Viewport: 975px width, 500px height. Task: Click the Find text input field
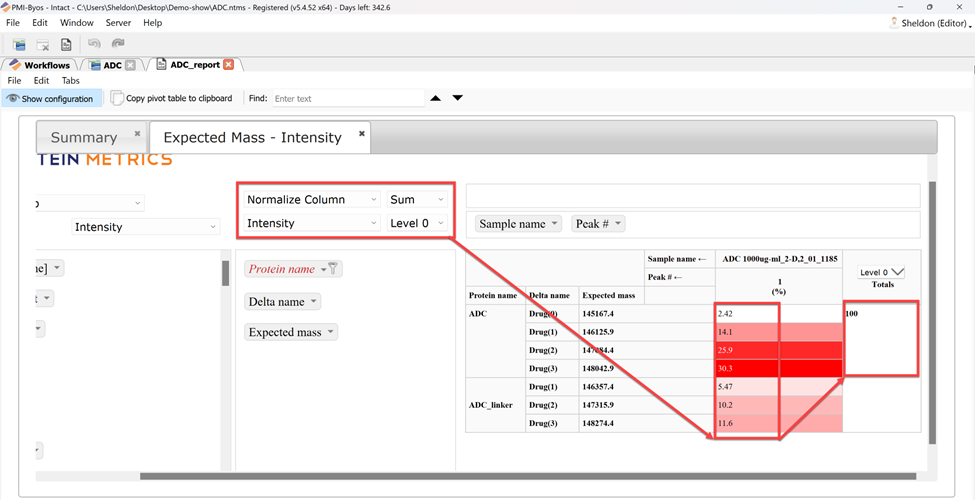[347, 99]
